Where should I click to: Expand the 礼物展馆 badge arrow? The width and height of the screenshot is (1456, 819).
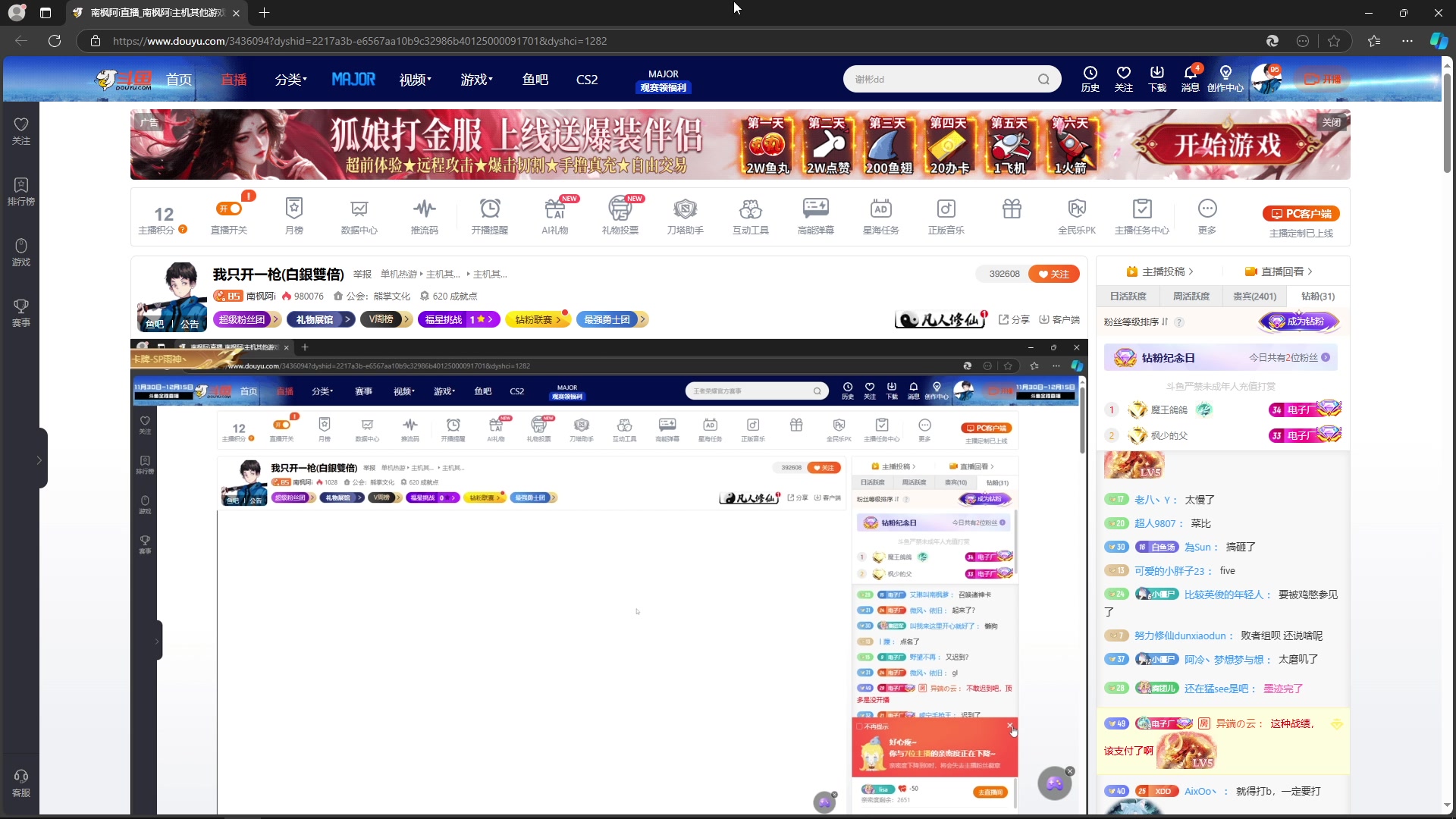pyautogui.click(x=348, y=320)
